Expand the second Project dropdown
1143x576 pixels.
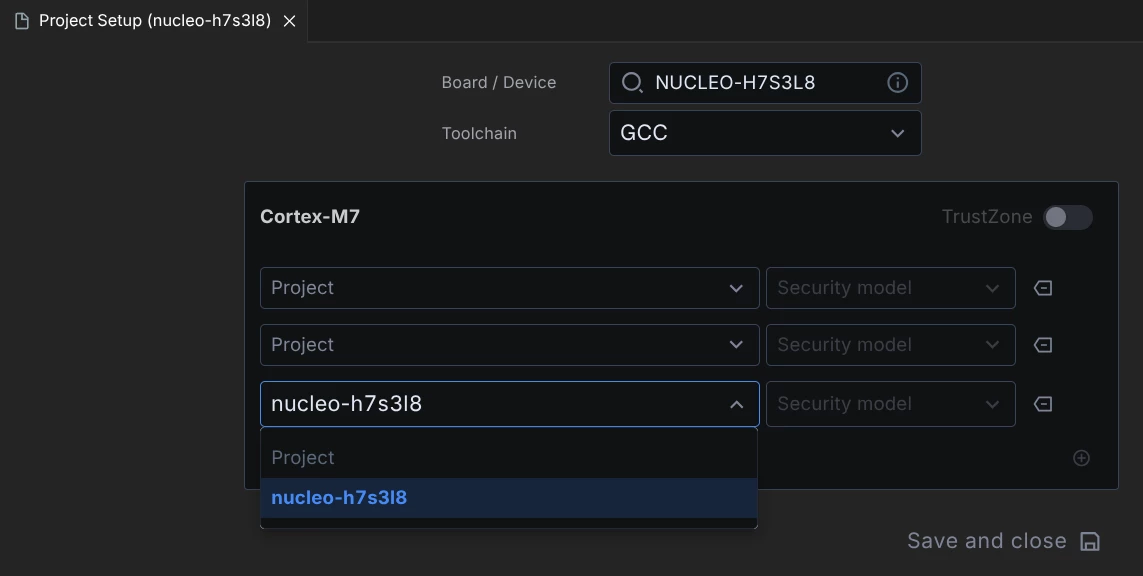510,345
